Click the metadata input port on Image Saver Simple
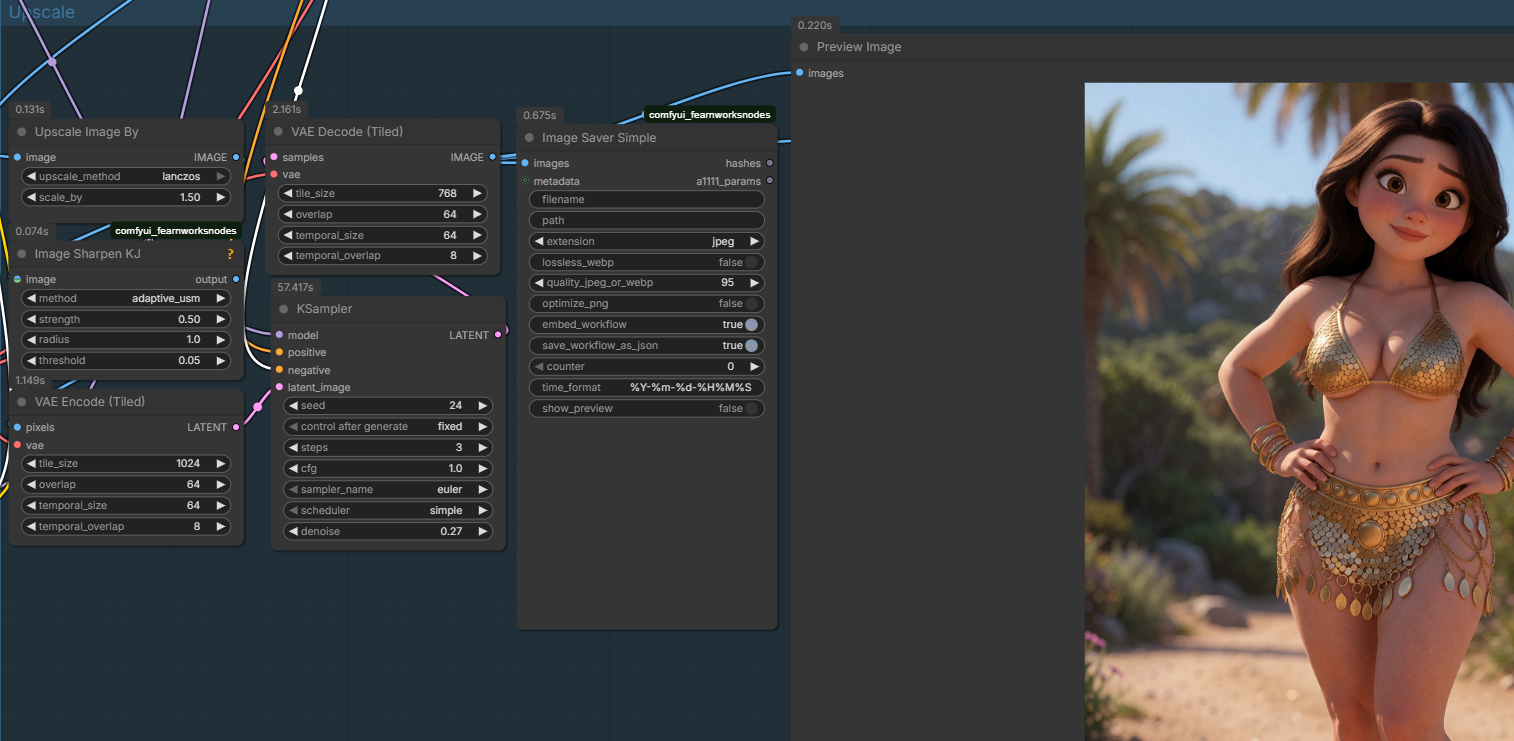1514x741 pixels. point(525,181)
